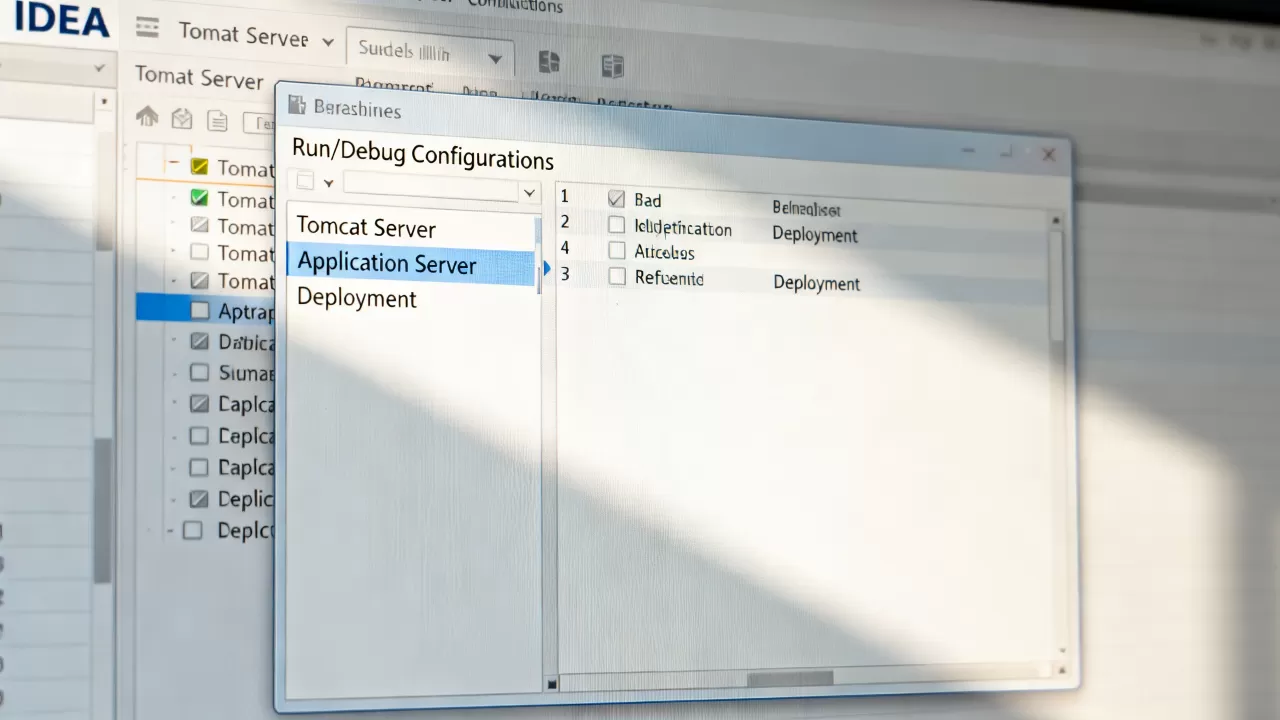This screenshot has height=720, width=1280.
Task: Click the darker layout icon right of the Surdels combo
Action: [x=549, y=62]
